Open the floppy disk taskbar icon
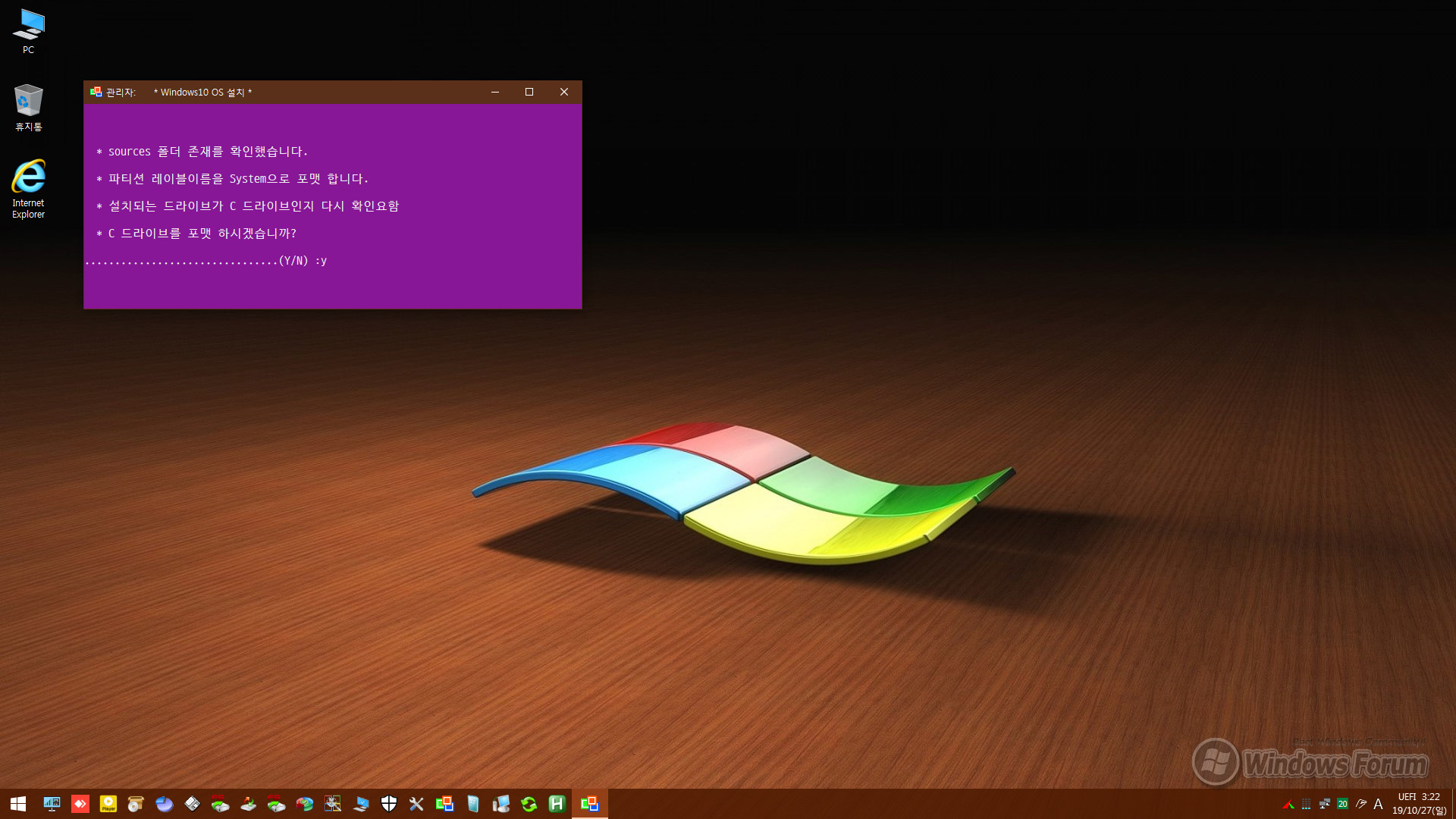The height and width of the screenshot is (819, 1456). coord(192,804)
